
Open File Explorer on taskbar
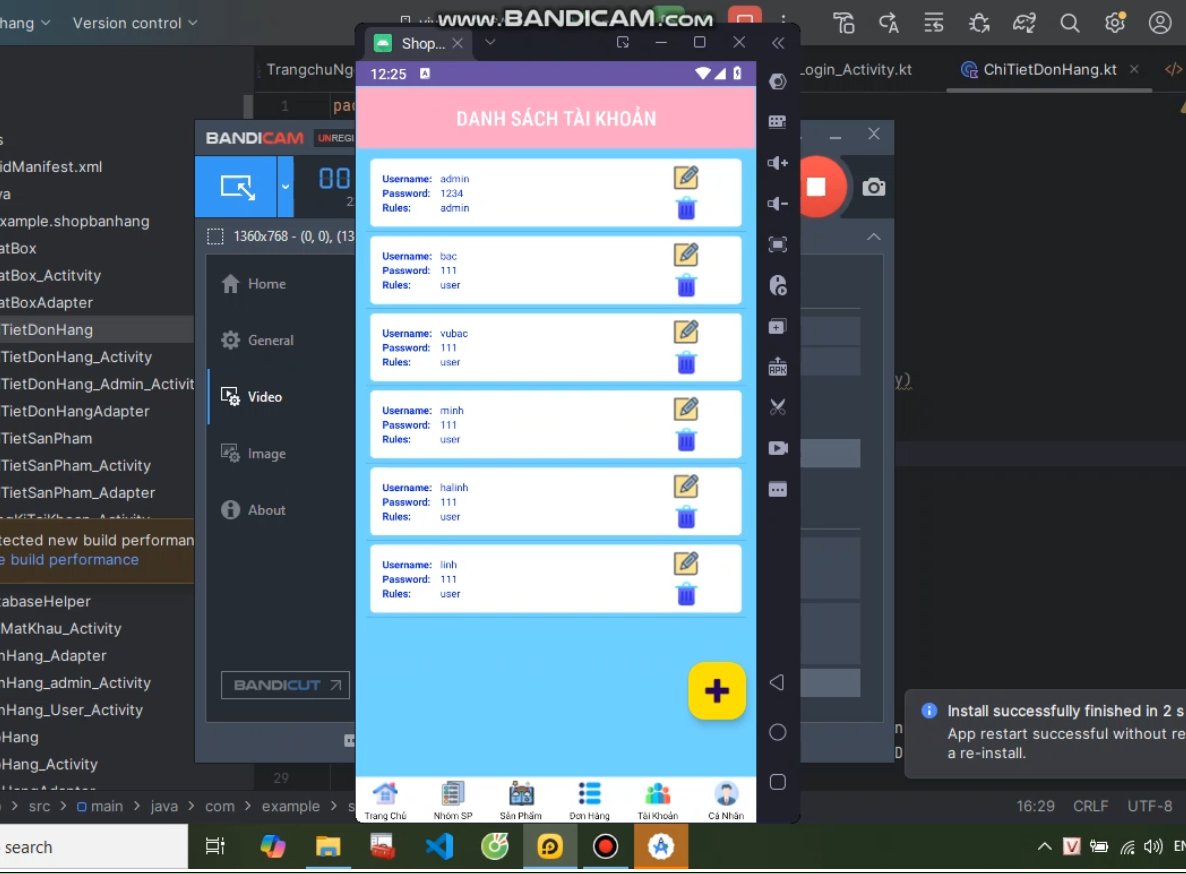[x=328, y=847]
